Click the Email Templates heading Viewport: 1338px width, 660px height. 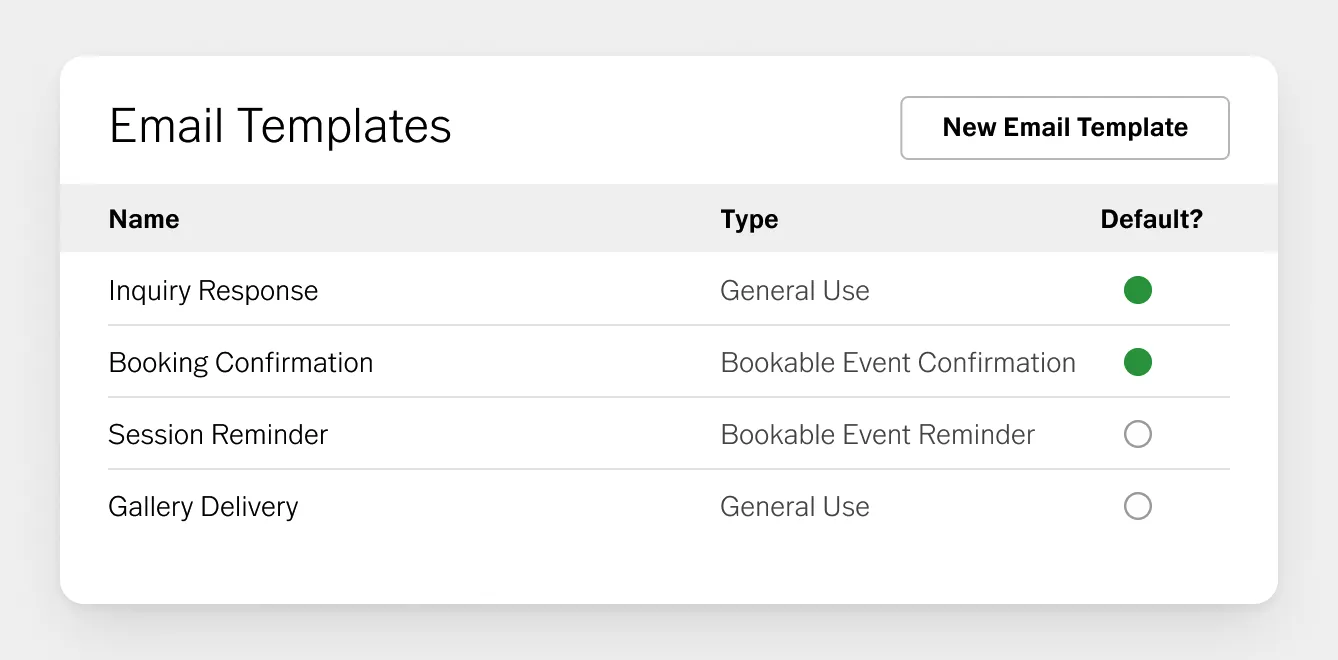tap(280, 127)
